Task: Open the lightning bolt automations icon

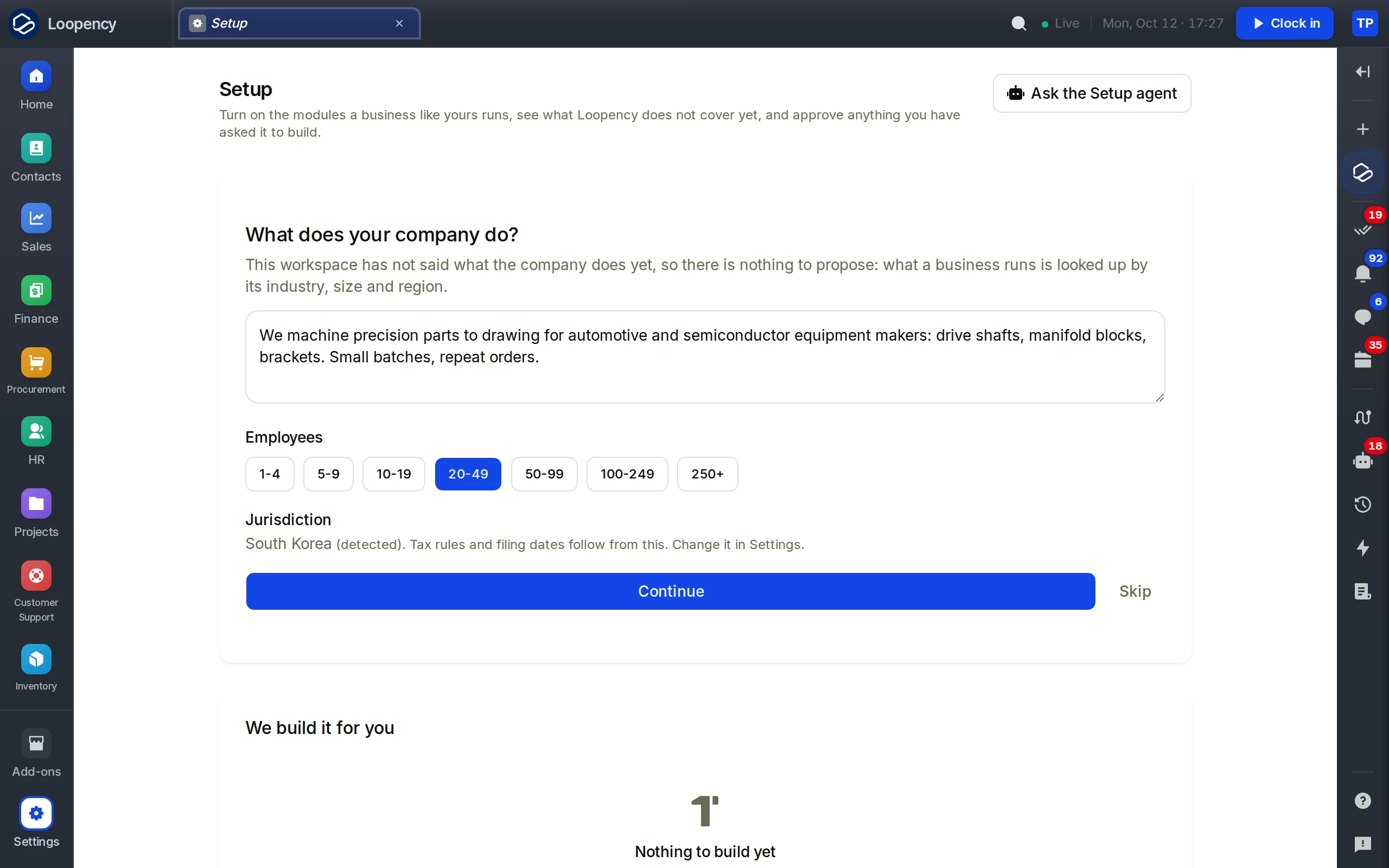Action: [1362, 548]
